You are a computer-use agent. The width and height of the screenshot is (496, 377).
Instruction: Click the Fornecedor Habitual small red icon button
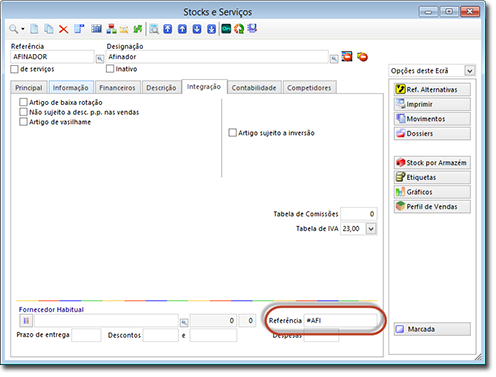(26, 321)
